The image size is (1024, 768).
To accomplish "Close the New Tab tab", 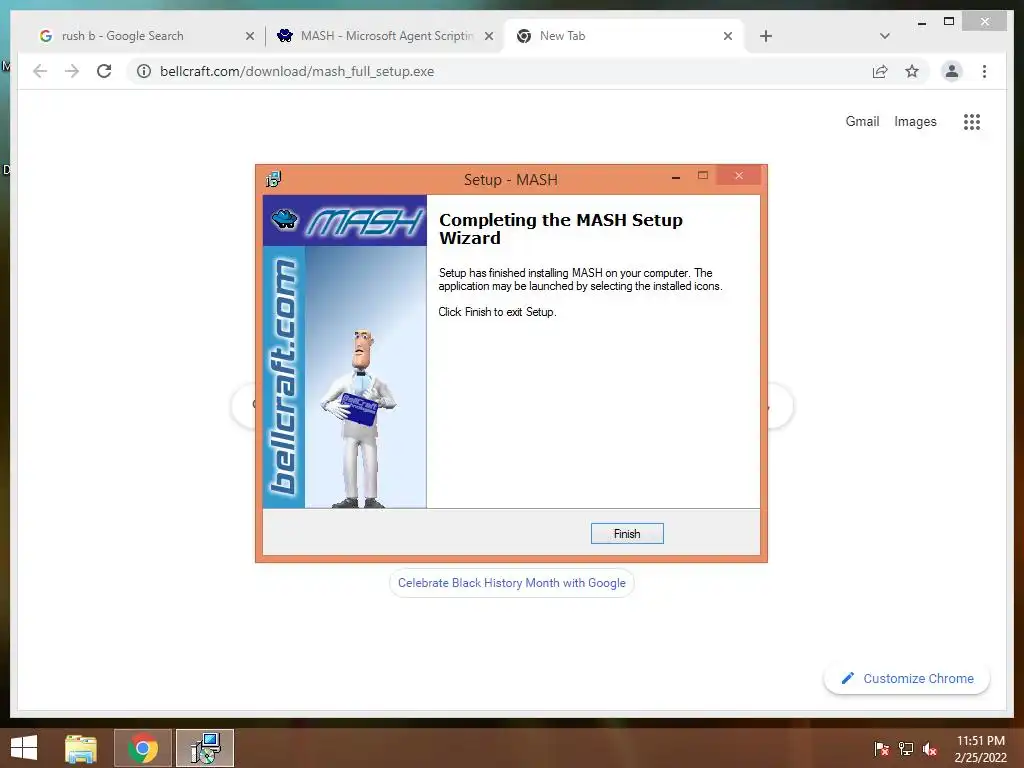I will click(x=728, y=37).
